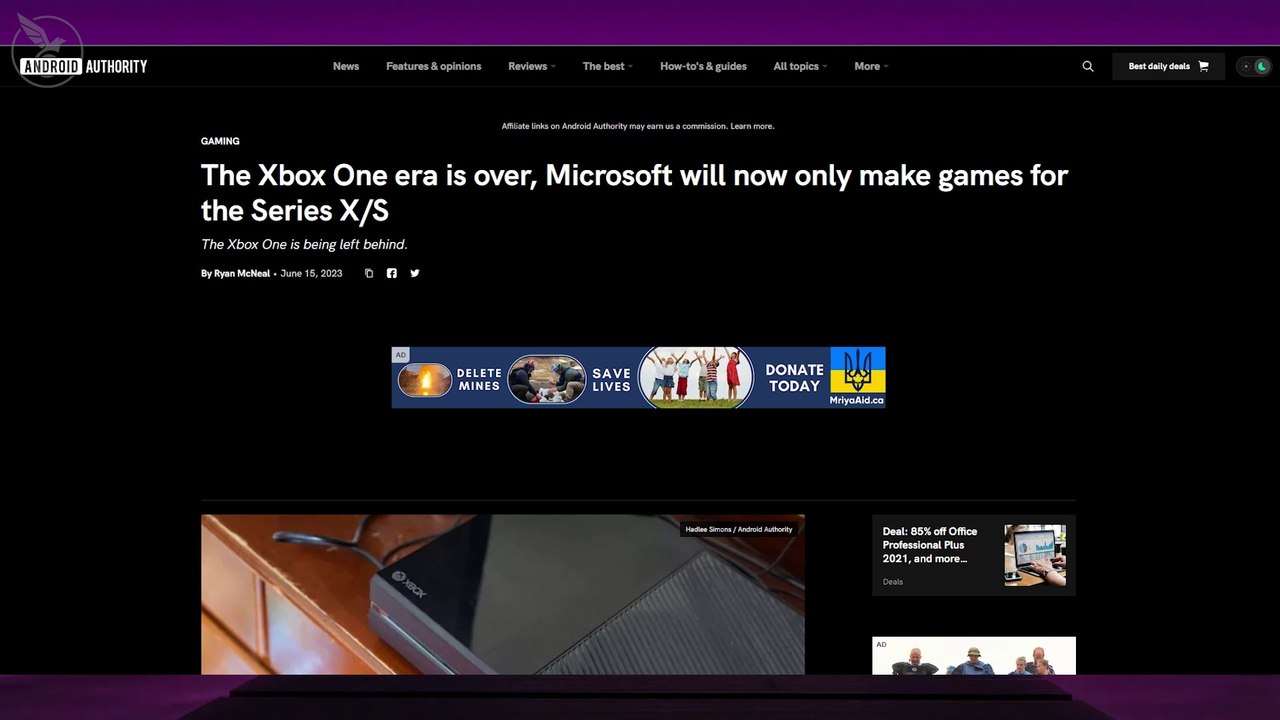This screenshot has height=720, width=1280.
Task: Open the Office Professional Plus deal link
Action: [x=930, y=545]
